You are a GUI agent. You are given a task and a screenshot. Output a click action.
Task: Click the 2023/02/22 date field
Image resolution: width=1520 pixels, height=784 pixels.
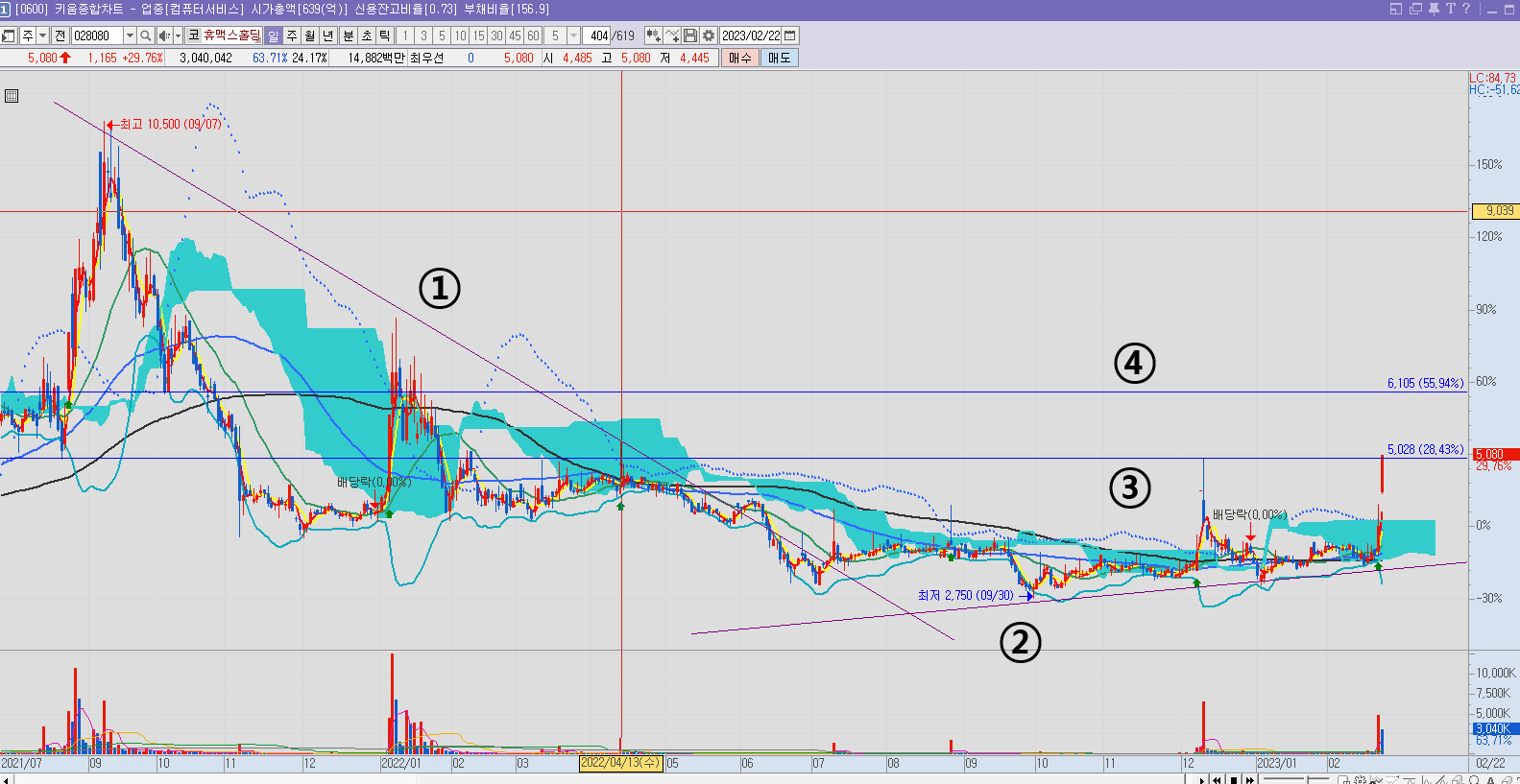point(751,36)
